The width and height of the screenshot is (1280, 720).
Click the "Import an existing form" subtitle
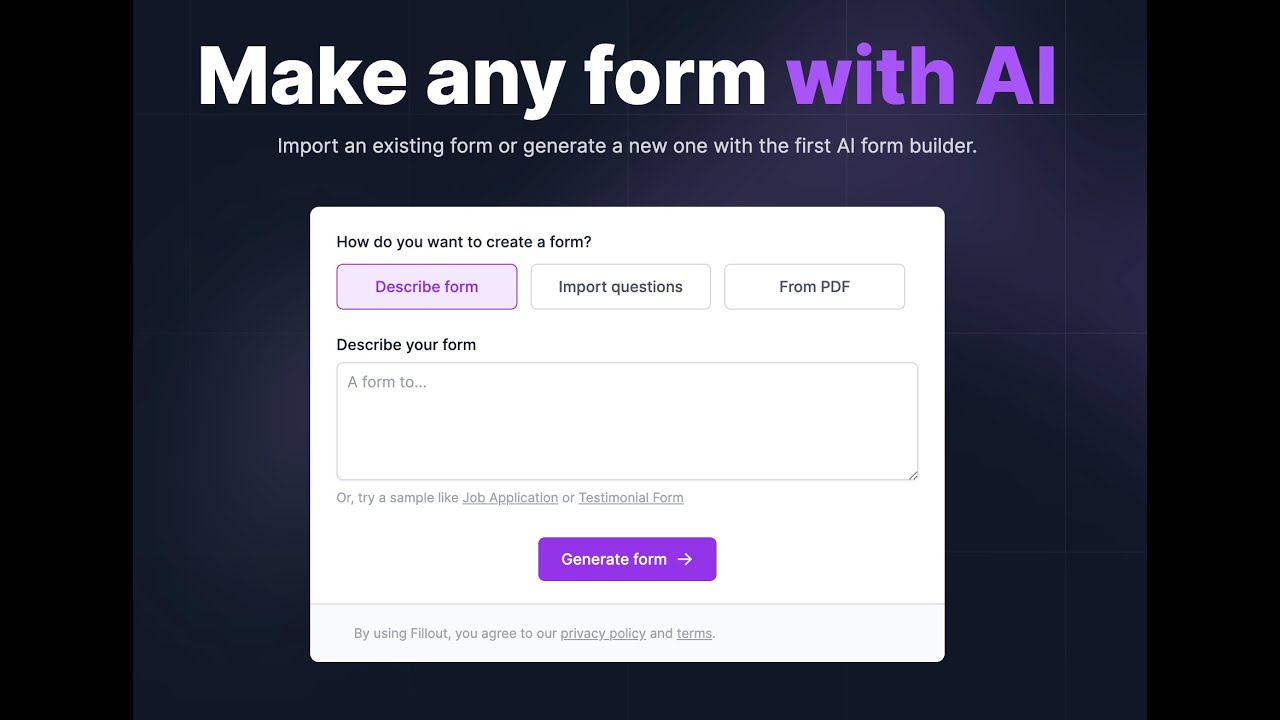point(627,146)
